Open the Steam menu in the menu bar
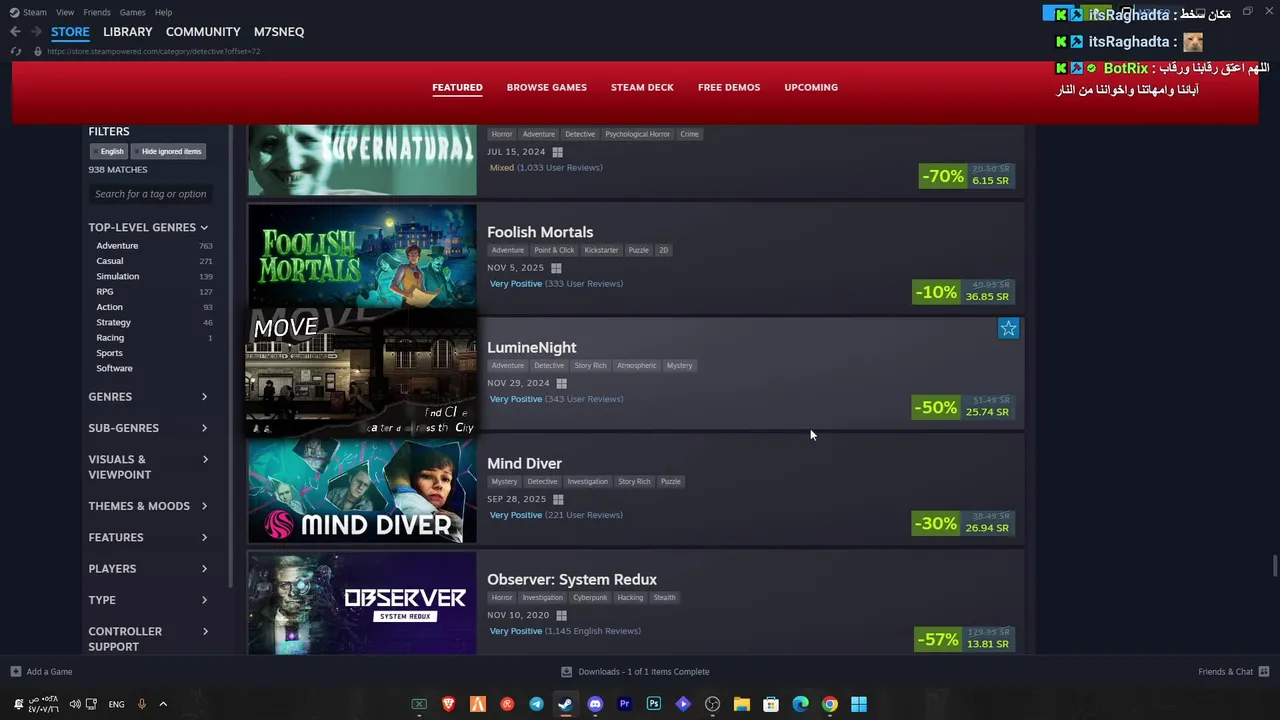1280x720 pixels. coord(35,12)
